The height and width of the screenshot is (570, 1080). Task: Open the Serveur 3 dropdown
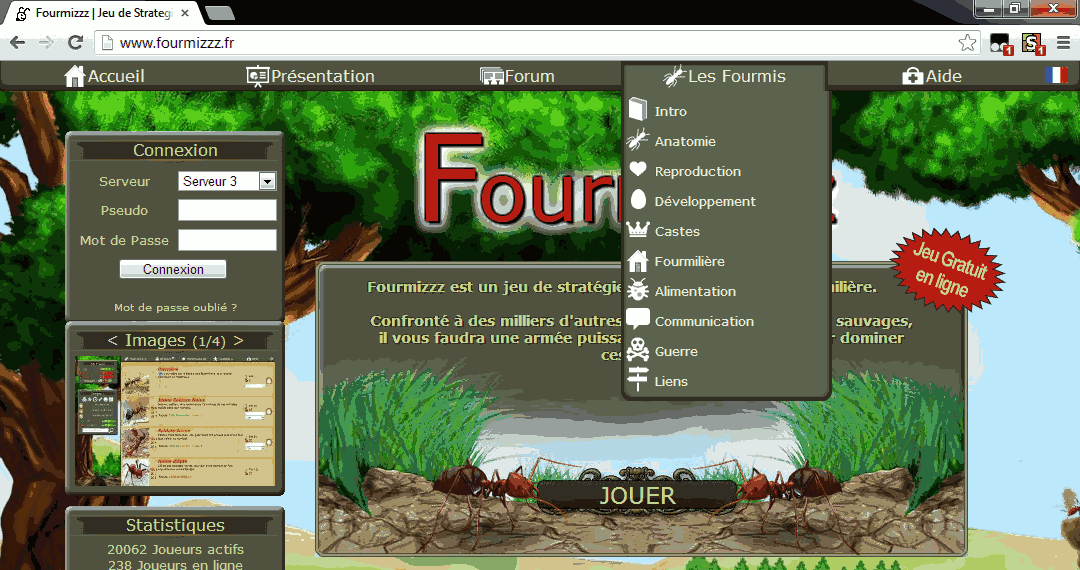pyautogui.click(x=227, y=181)
